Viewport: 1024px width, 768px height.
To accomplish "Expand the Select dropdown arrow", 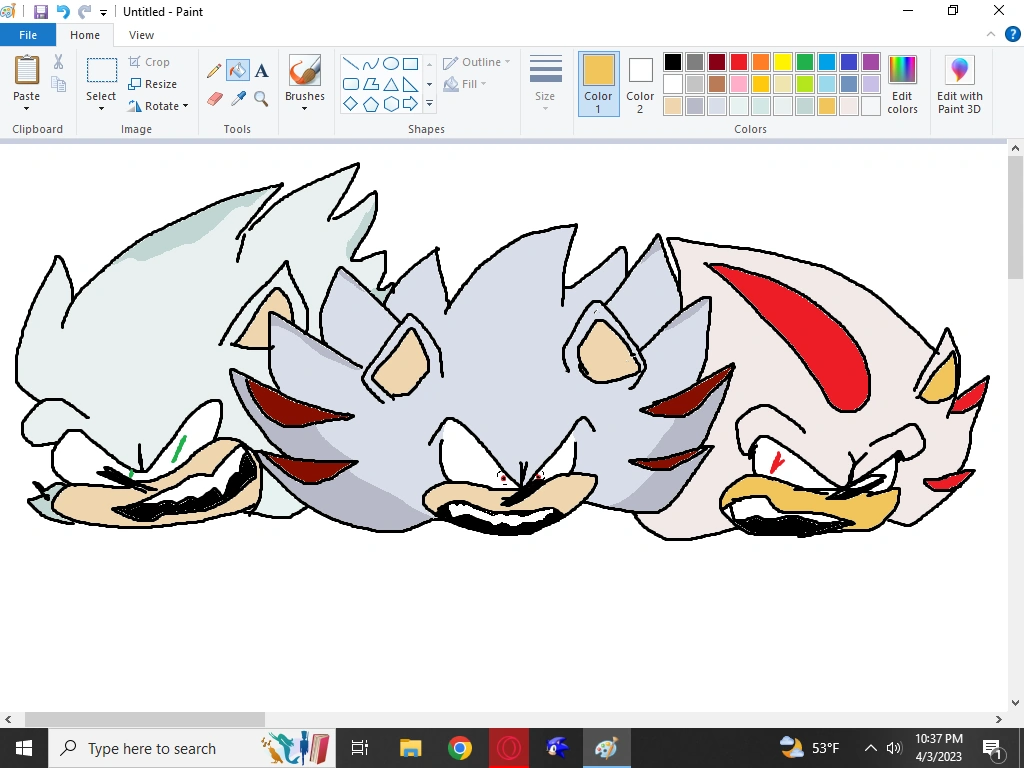I will (x=101, y=108).
